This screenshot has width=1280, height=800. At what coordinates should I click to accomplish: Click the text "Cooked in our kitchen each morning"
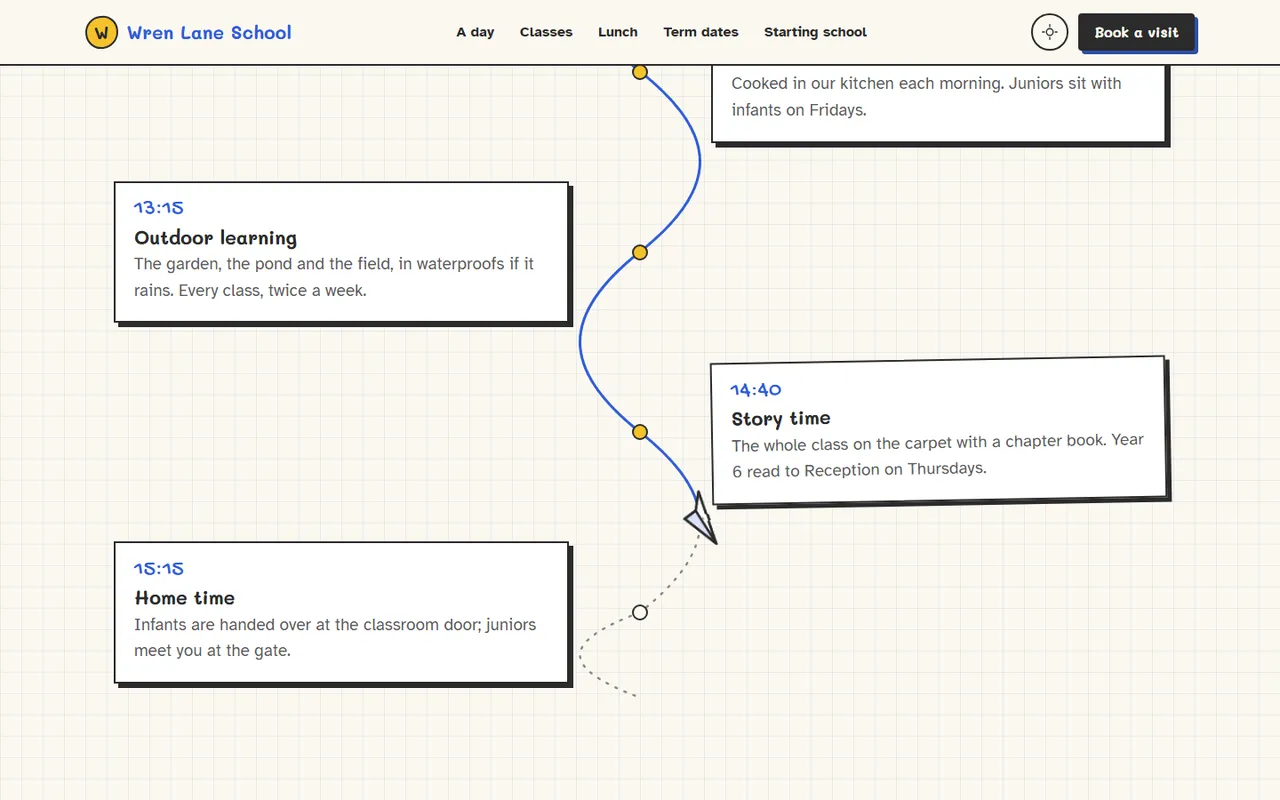point(867,83)
